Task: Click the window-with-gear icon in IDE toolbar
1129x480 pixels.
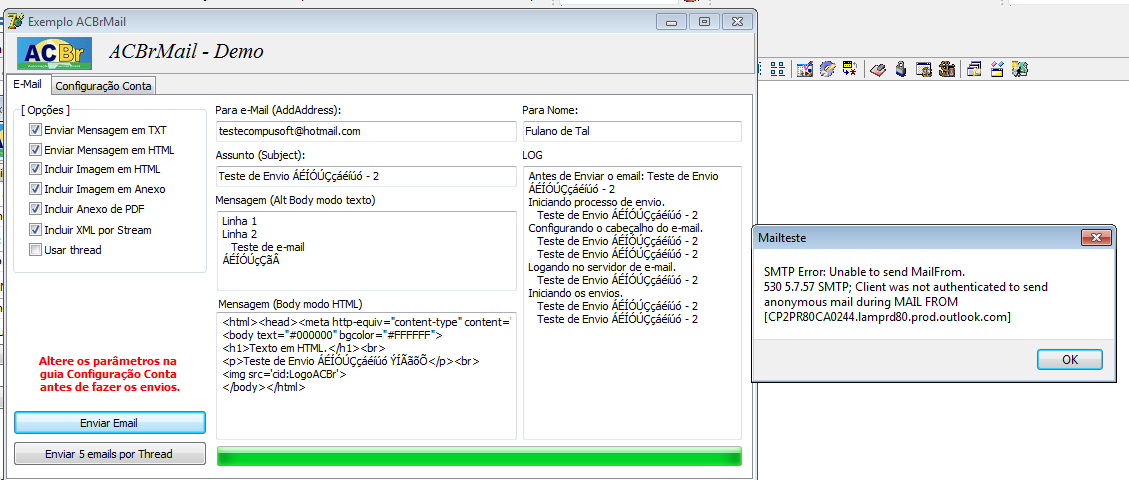Action: [x=924, y=69]
